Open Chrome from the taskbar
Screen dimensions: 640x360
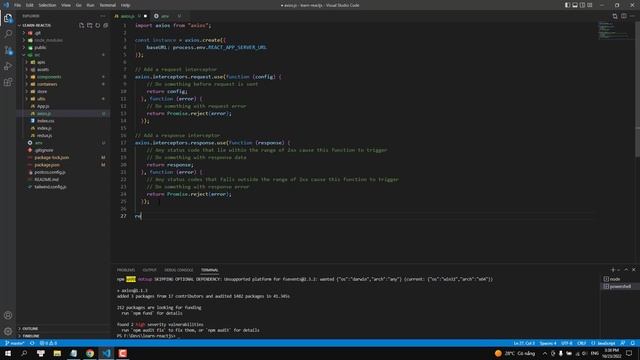[x=90, y=353]
